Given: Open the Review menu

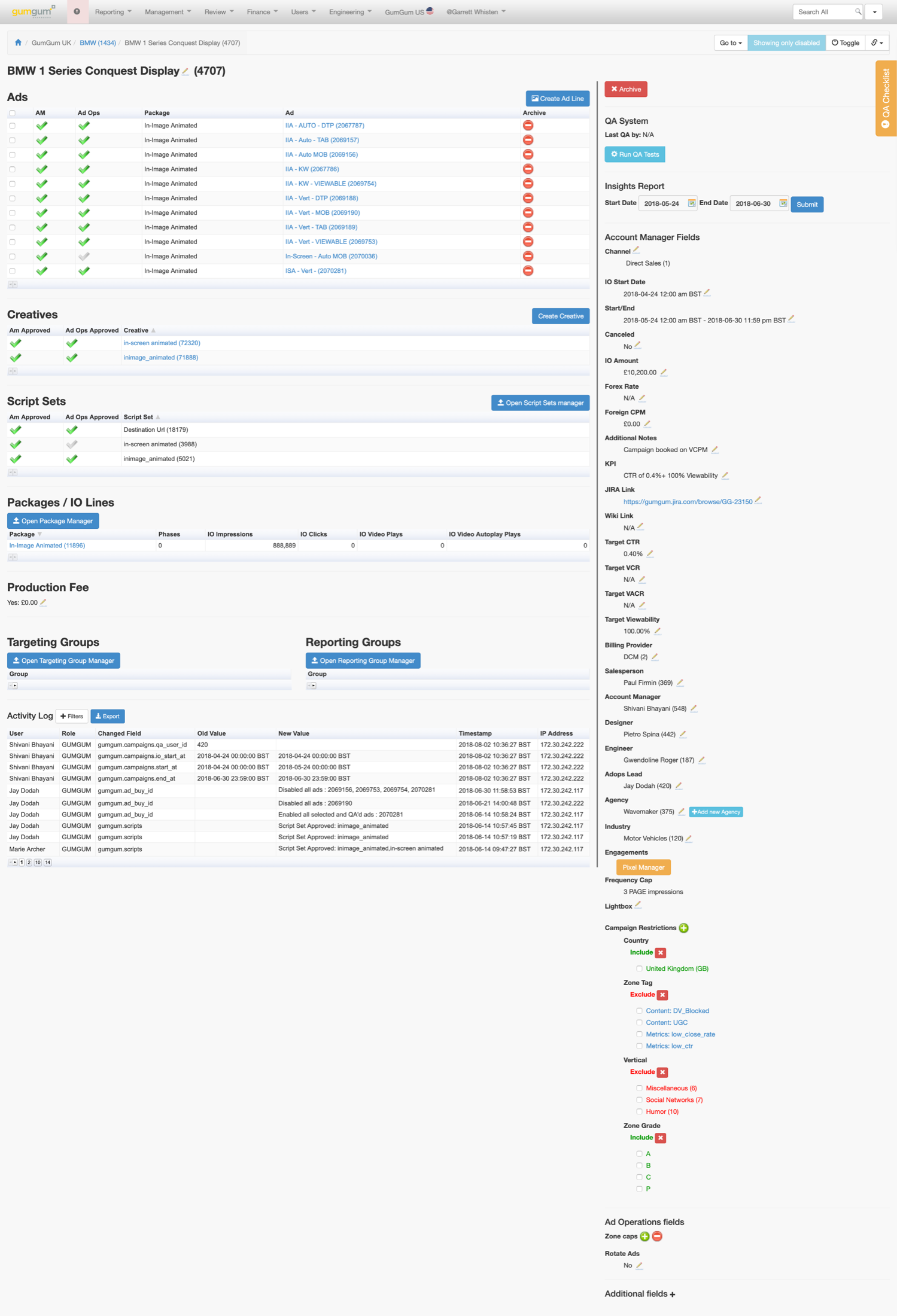Looking at the screenshot, I should [x=218, y=12].
